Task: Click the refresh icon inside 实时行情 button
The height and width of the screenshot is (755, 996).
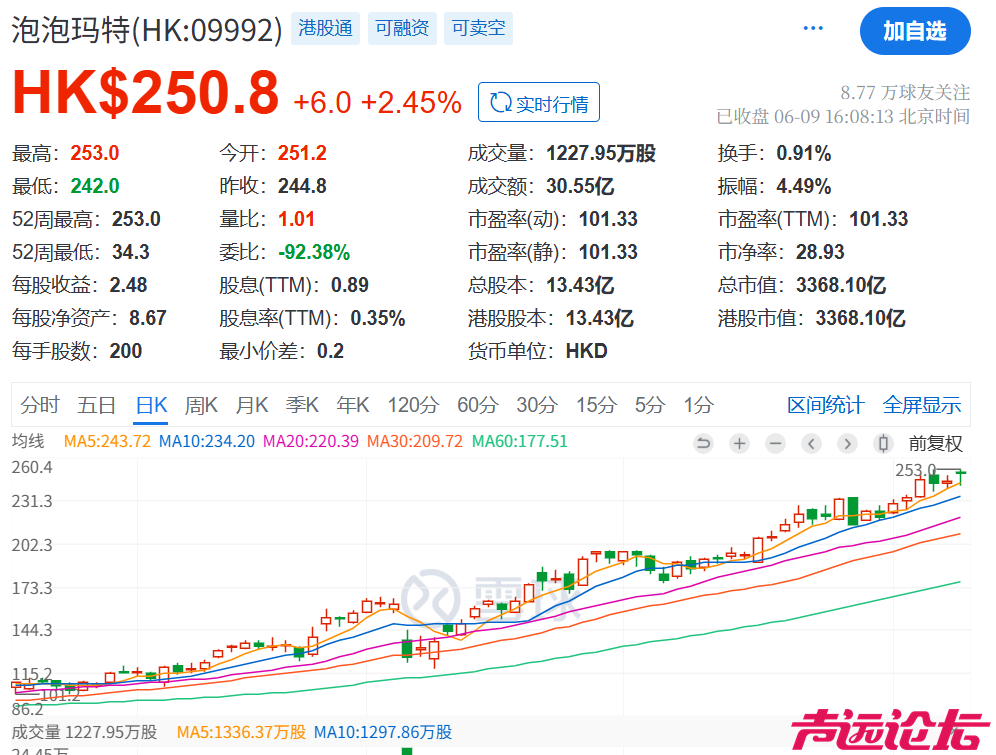Action: pos(500,101)
